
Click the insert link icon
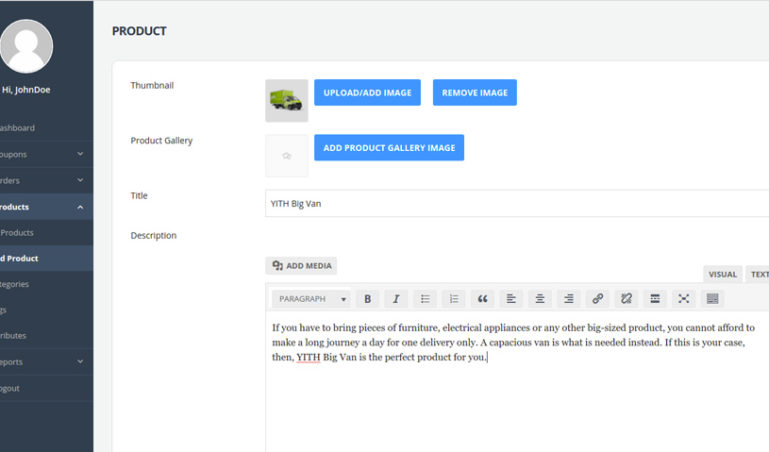pyautogui.click(x=597, y=299)
